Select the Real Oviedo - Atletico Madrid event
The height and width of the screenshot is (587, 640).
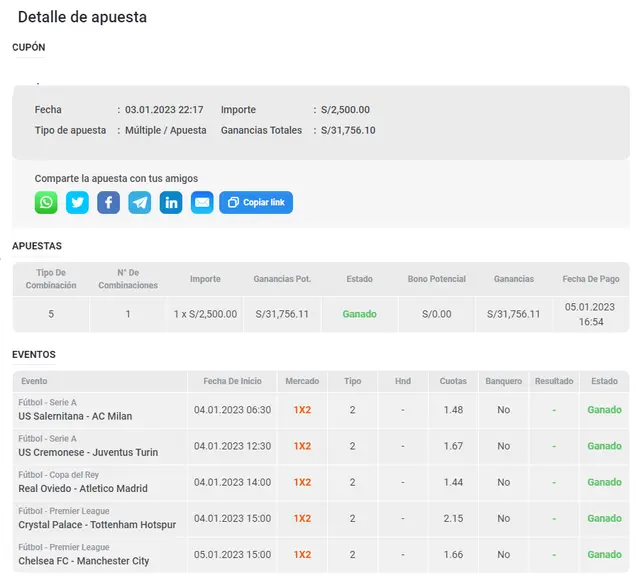(x=83, y=488)
